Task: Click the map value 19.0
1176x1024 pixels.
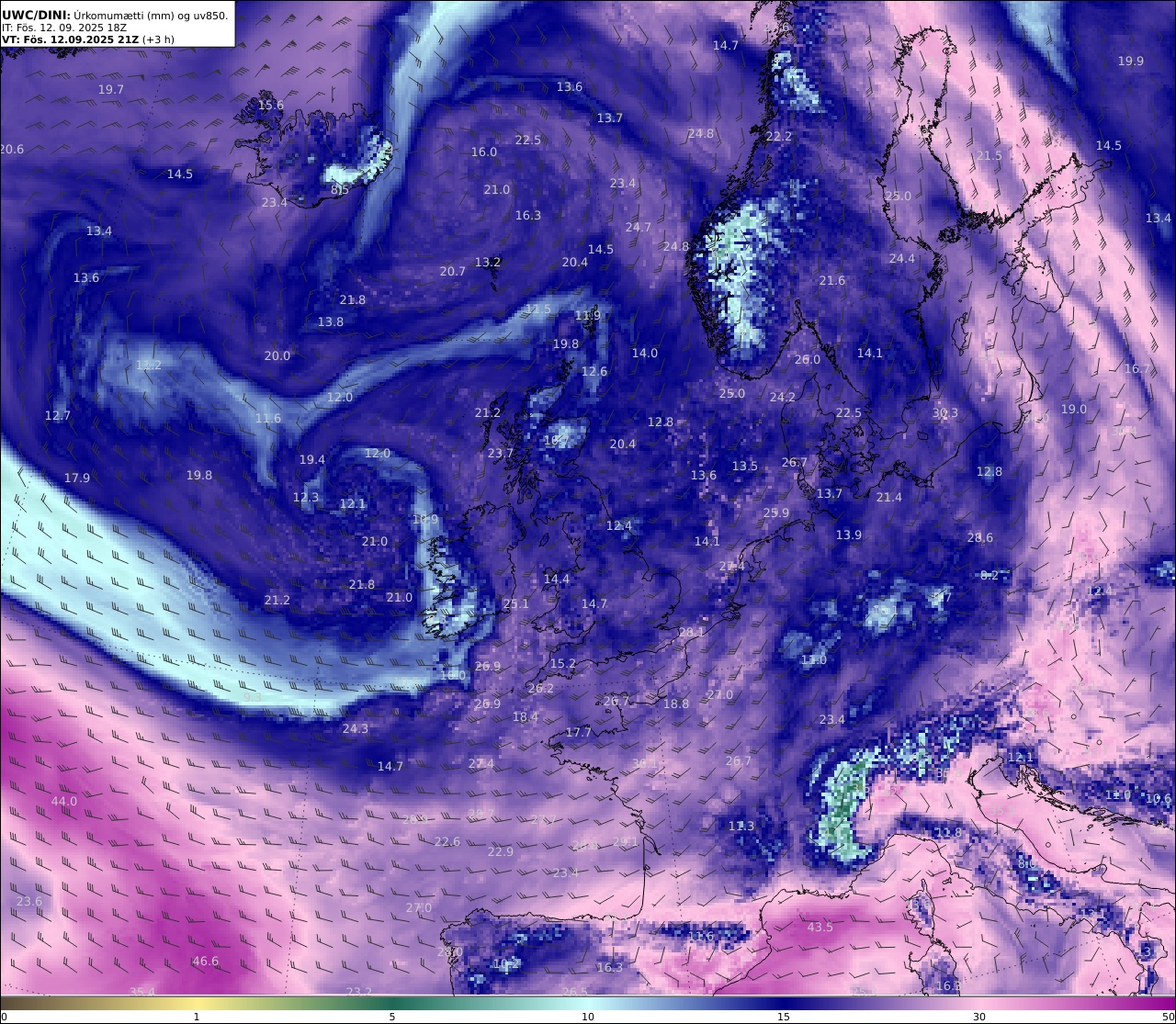Action: pos(1074,410)
